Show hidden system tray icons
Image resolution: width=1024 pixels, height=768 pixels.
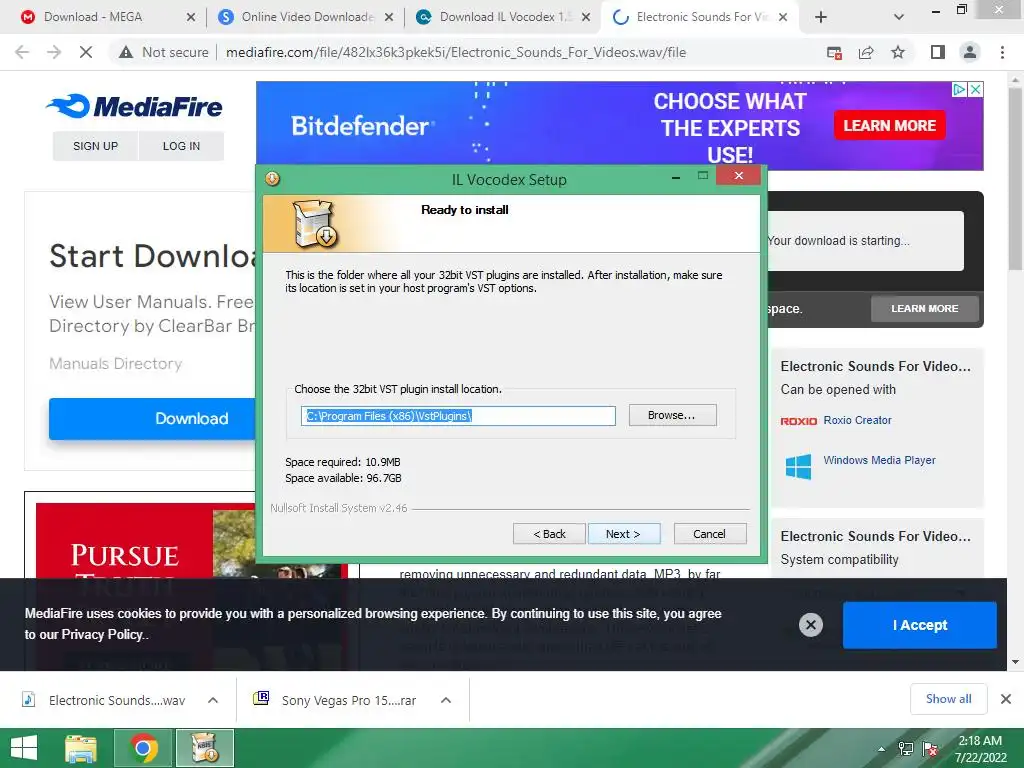point(881,750)
